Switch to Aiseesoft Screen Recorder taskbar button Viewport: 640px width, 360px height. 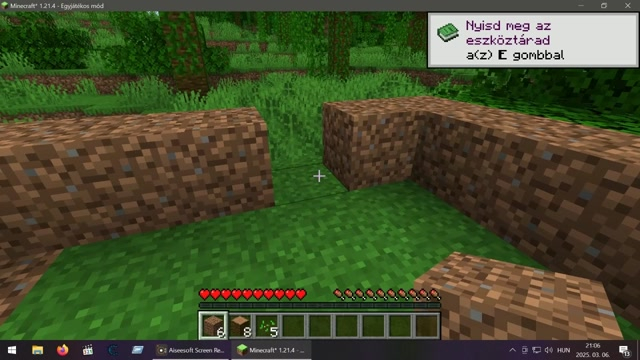click(x=191, y=350)
